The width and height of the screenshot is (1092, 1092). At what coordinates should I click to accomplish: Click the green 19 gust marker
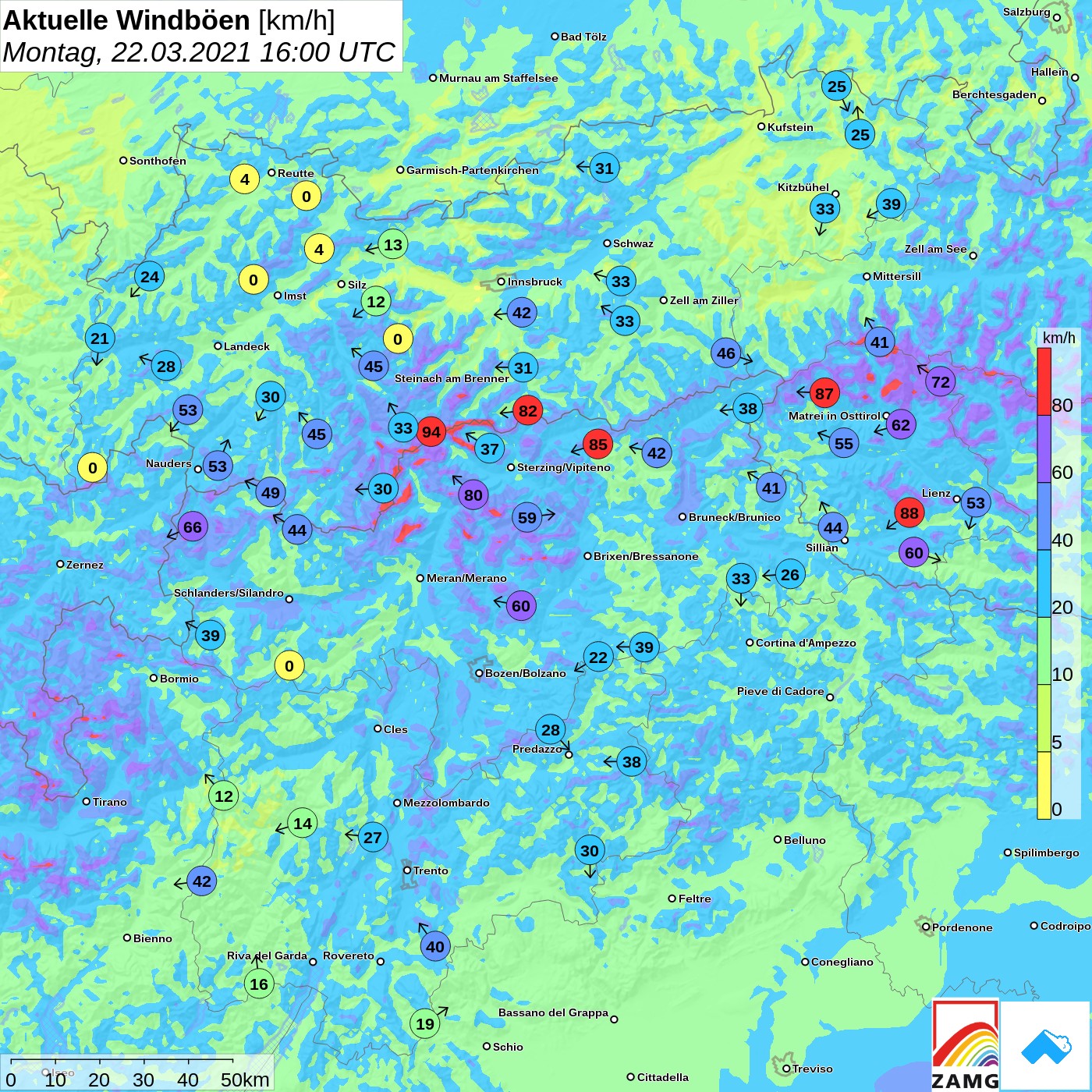(425, 1024)
